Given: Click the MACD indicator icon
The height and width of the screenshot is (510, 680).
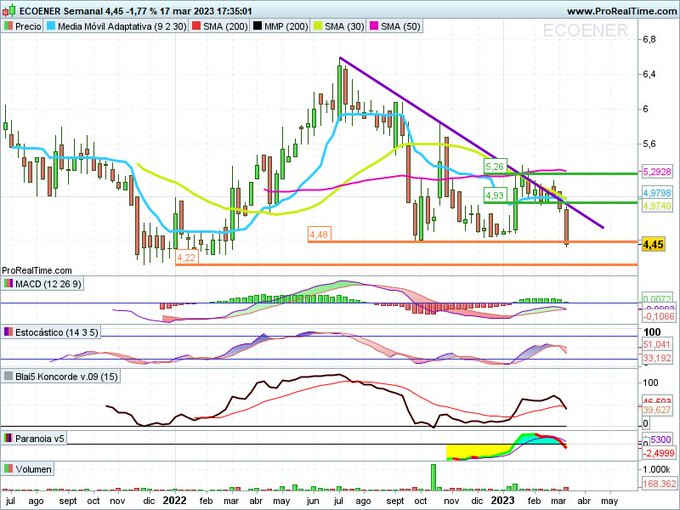Looking at the screenshot, I should 8,284.
